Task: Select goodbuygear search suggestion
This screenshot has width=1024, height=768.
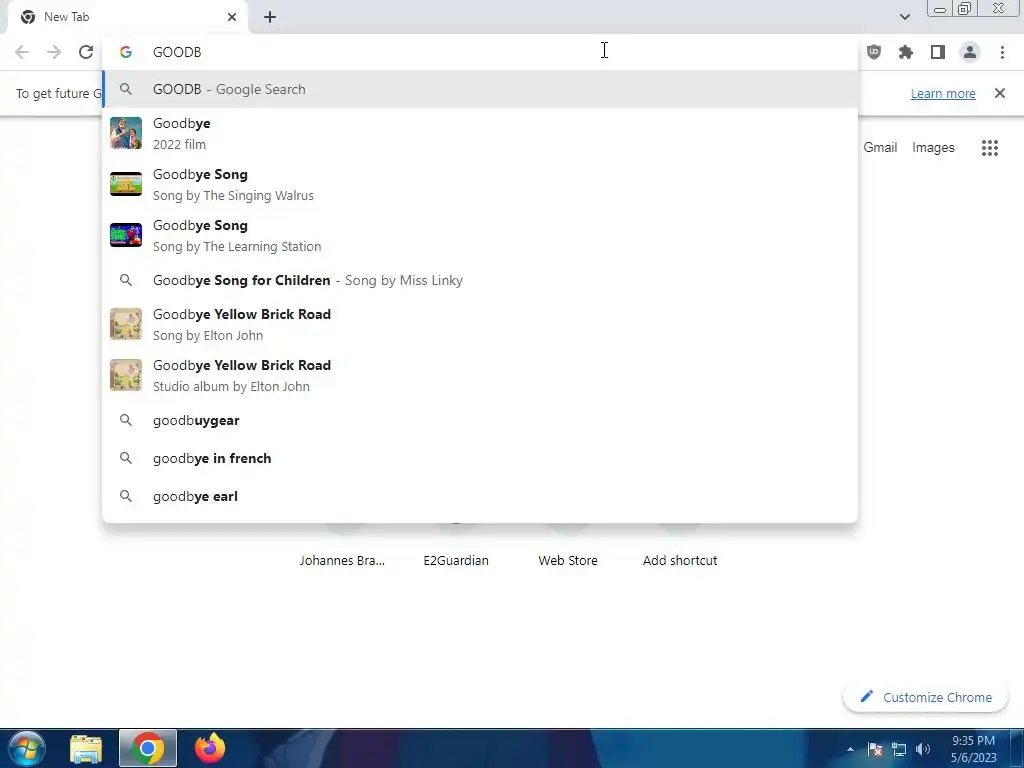Action: point(480,420)
